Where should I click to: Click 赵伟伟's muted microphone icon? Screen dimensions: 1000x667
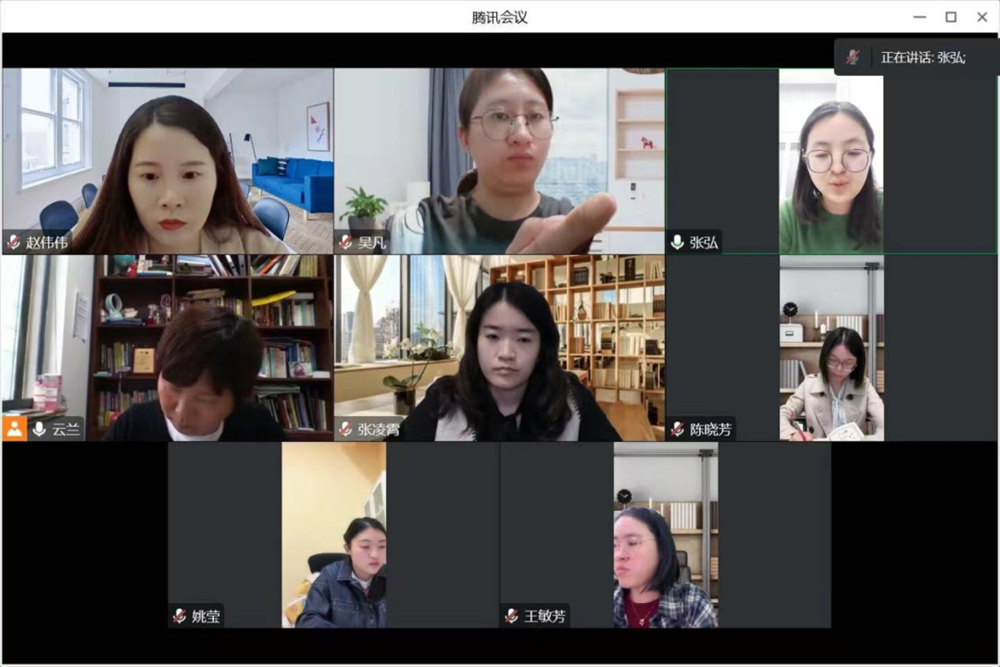[x=13, y=242]
